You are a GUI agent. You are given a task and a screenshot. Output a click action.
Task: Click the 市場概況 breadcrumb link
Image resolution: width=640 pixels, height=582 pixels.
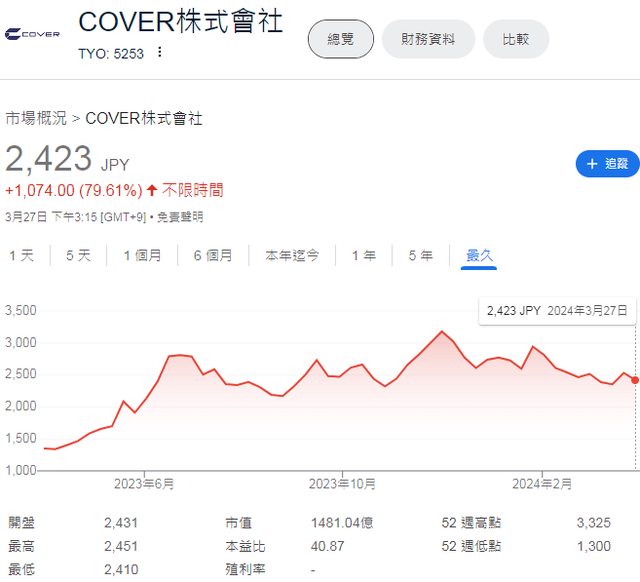point(36,118)
